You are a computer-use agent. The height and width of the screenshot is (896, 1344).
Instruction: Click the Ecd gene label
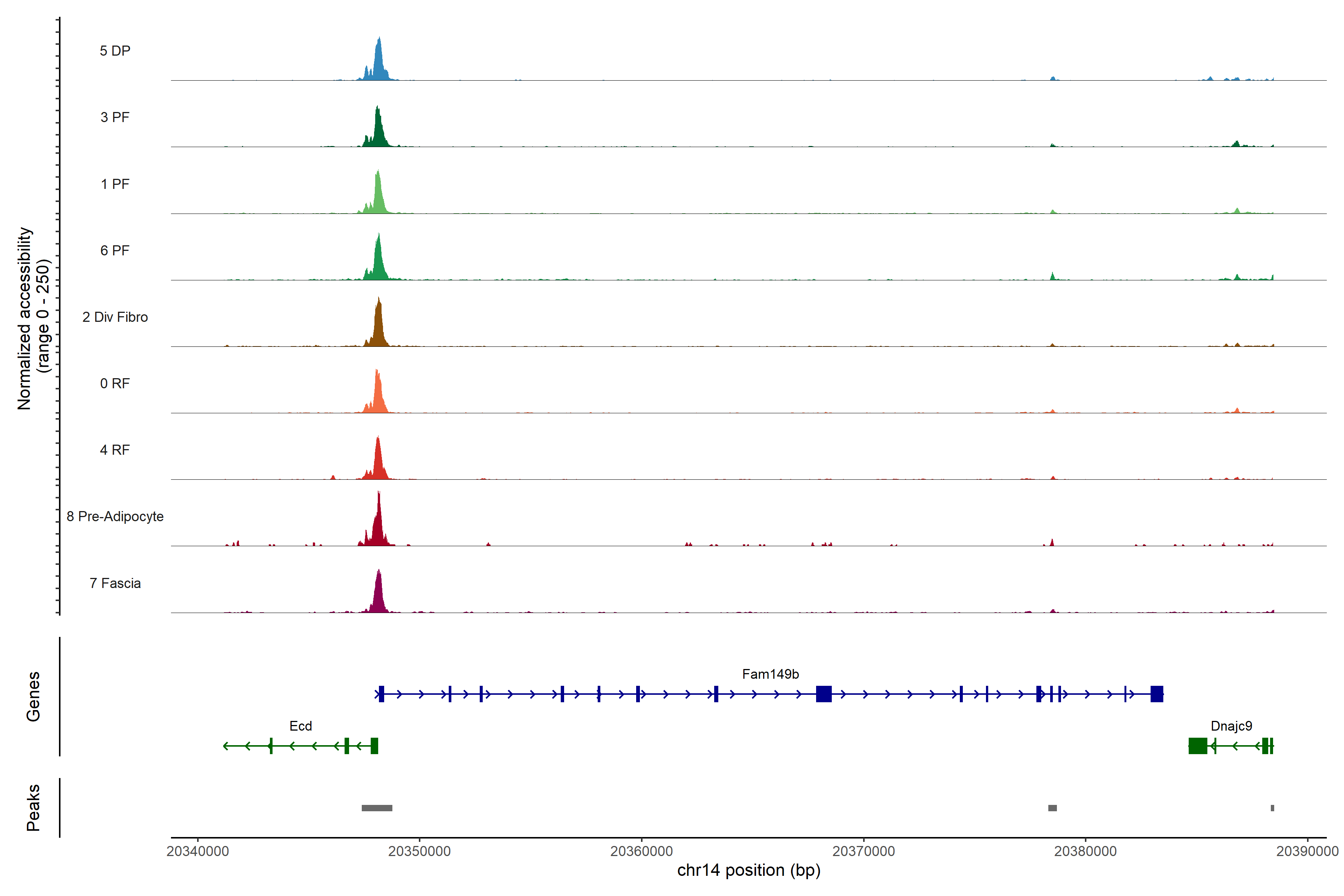pyautogui.click(x=301, y=726)
